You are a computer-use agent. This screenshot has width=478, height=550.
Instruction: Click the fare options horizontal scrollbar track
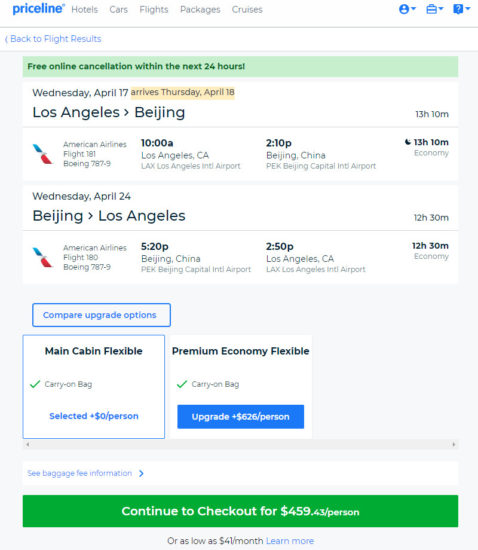click(240, 444)
